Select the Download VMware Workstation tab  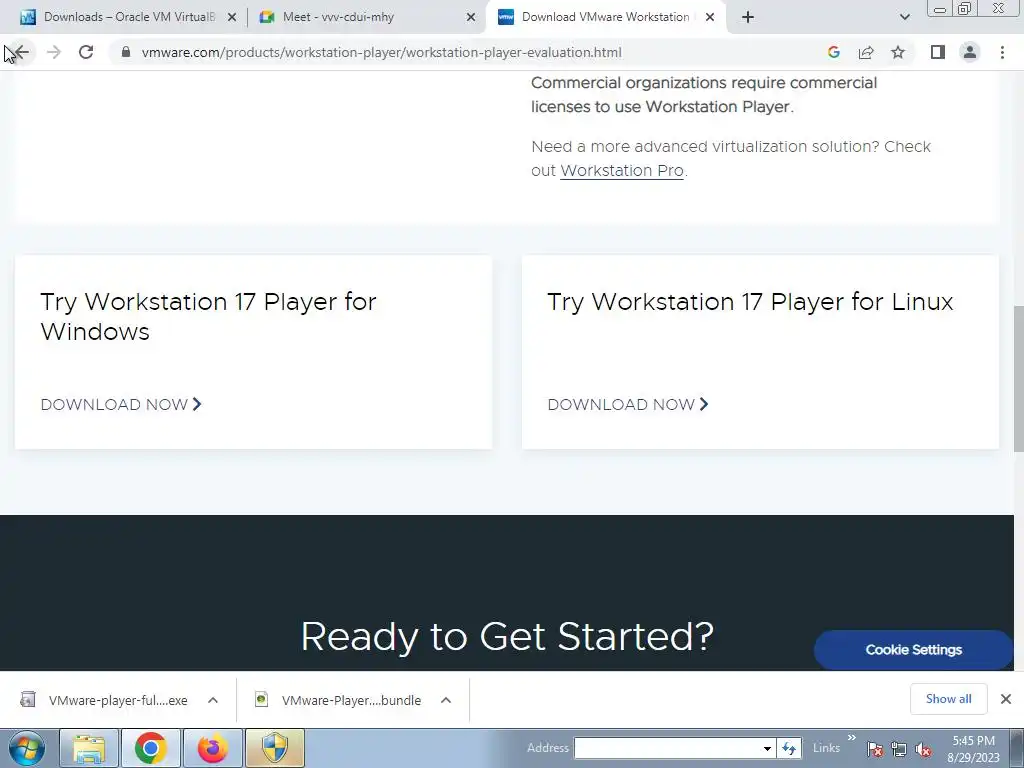[x=605, y=17]
